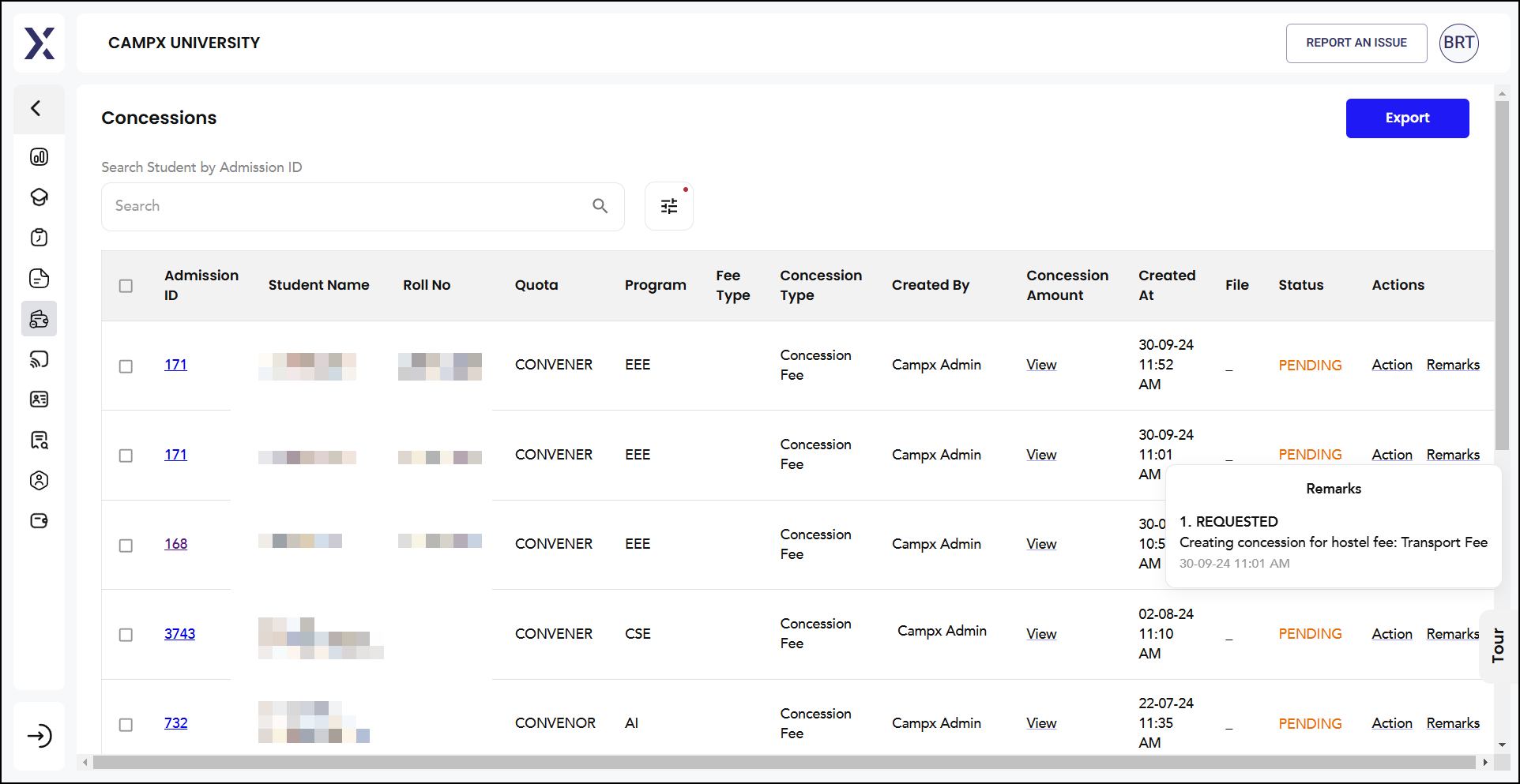Screen dimensions: 1520x784
Task: Click the Status column header
Action: 1300,285
